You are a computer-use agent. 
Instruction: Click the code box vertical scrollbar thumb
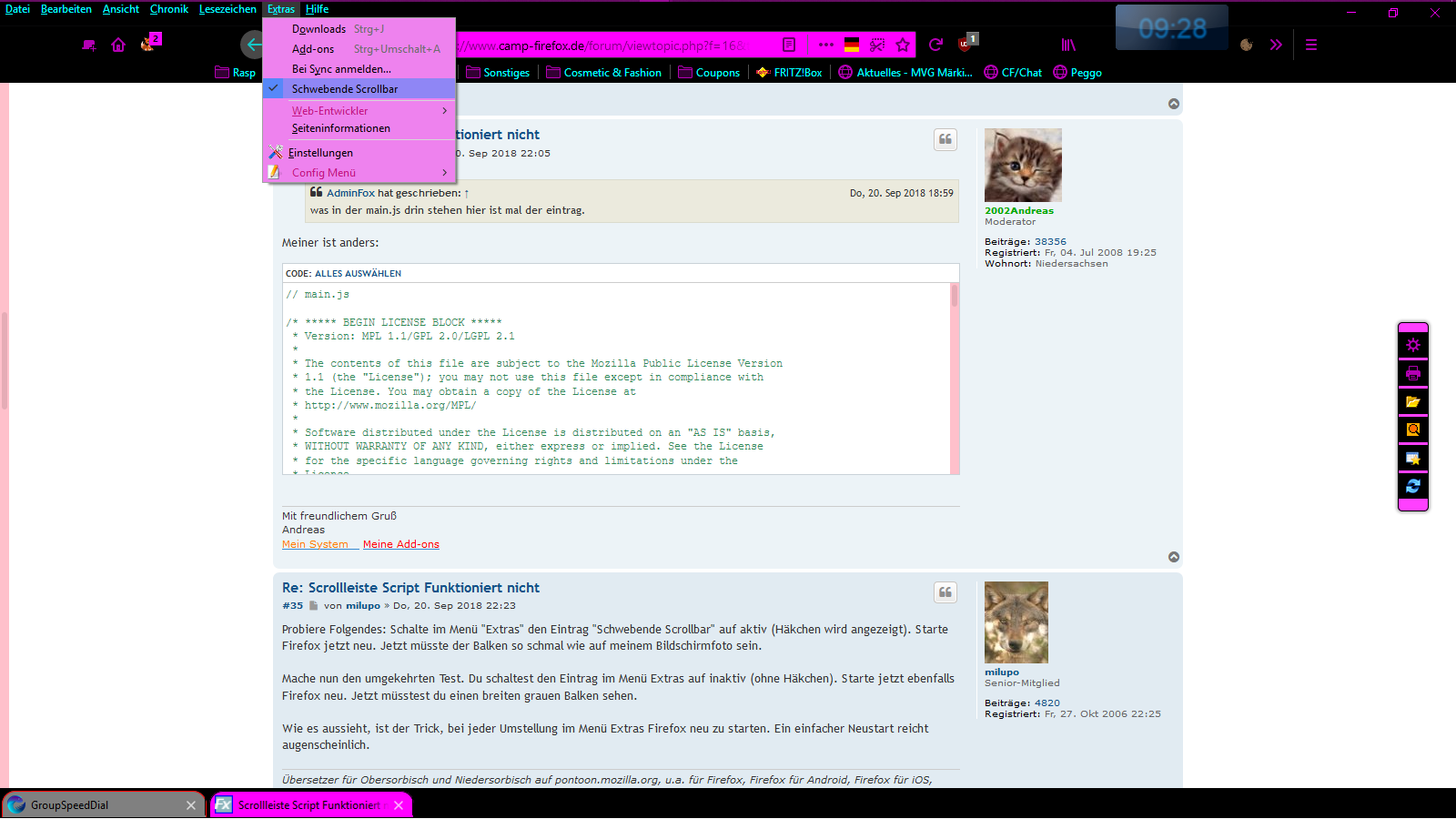(x=954, y=296)
